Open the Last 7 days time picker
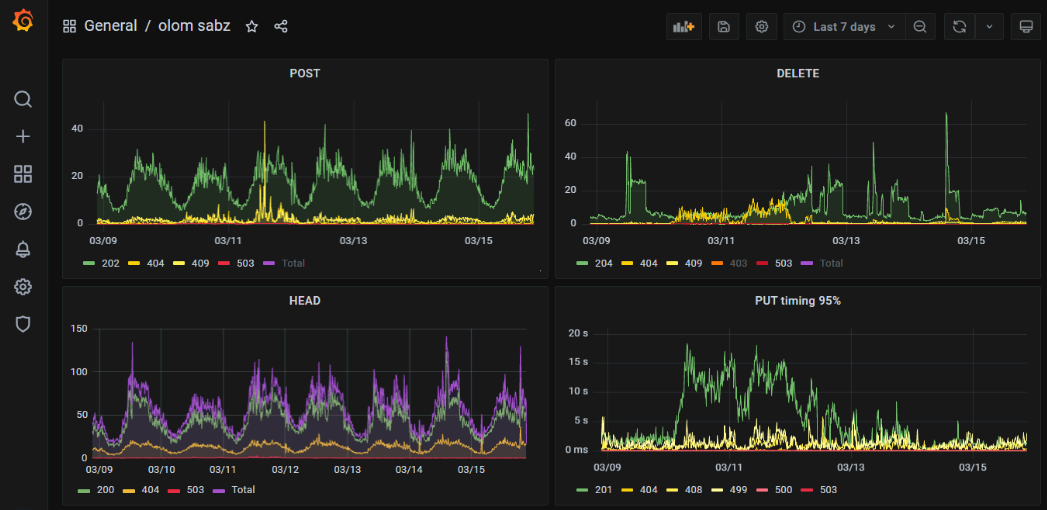1047x510 pixels. 845,27
